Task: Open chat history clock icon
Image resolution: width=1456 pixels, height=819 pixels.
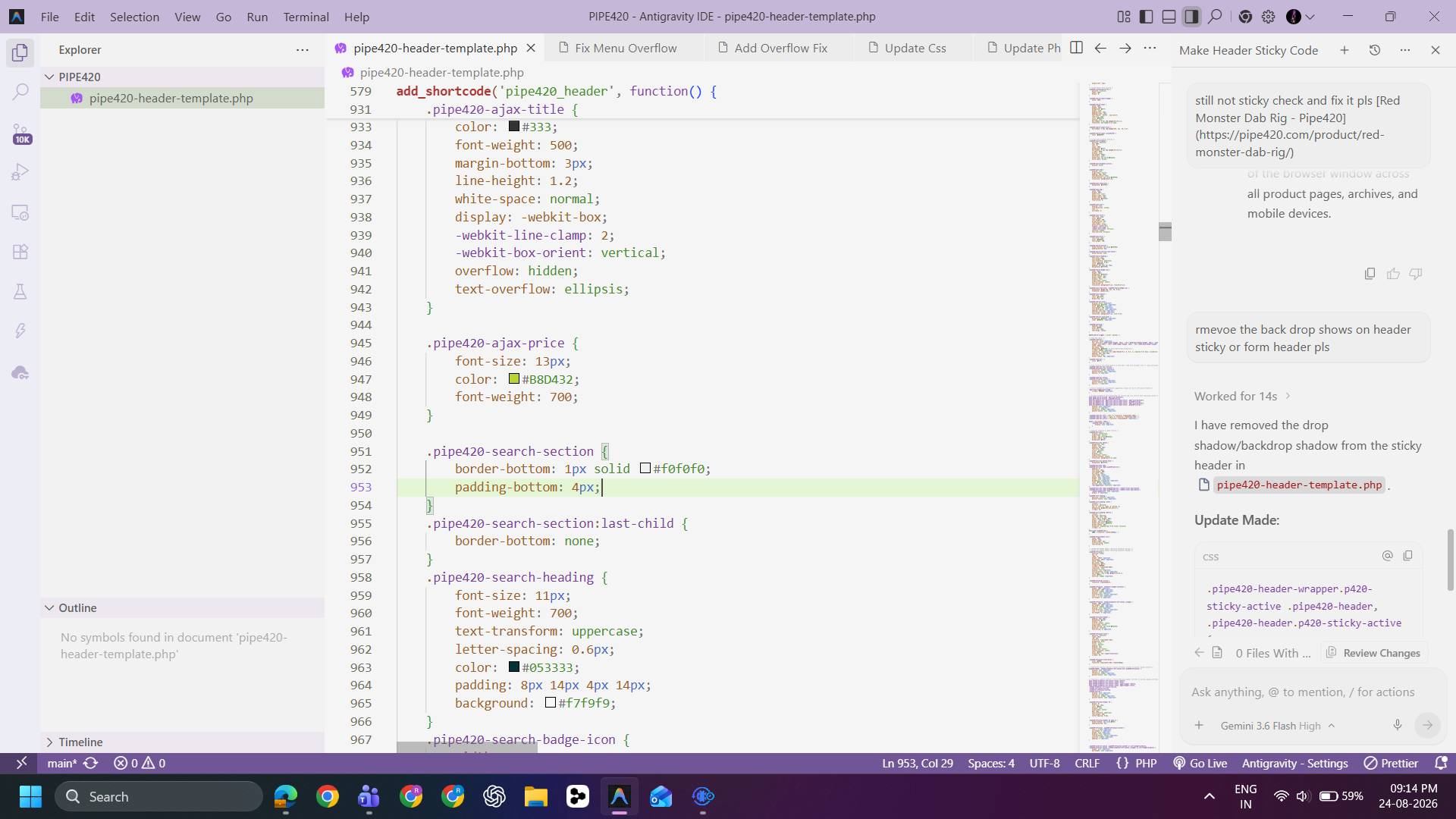Action: pos(1374,50)
